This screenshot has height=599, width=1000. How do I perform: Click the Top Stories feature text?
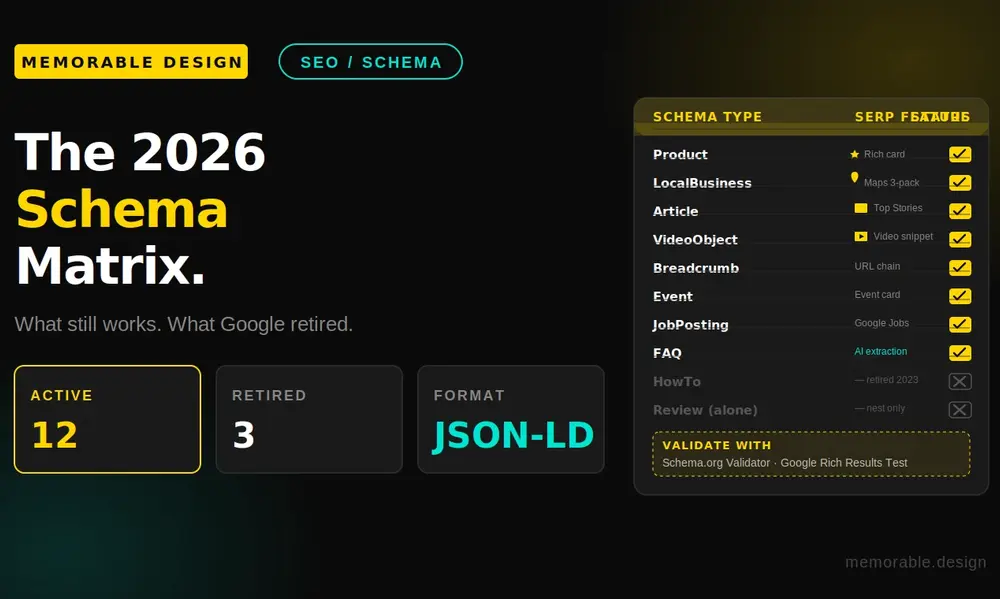(897, 208)
